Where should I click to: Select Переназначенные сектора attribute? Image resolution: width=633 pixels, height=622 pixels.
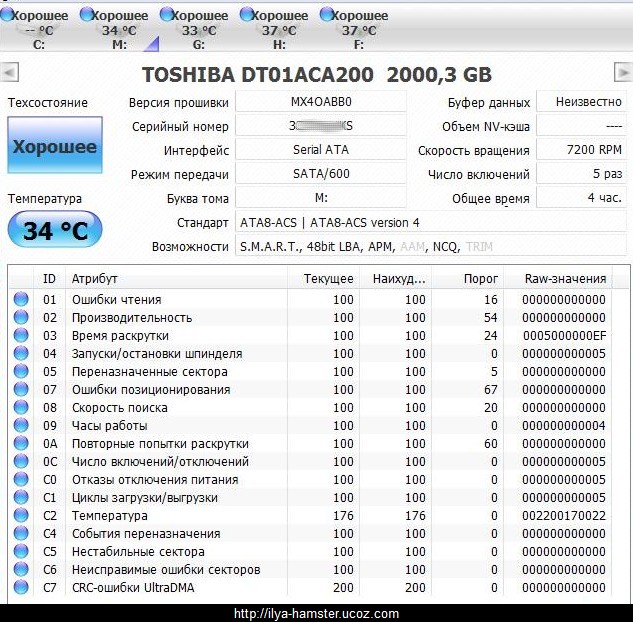(149, 371)
